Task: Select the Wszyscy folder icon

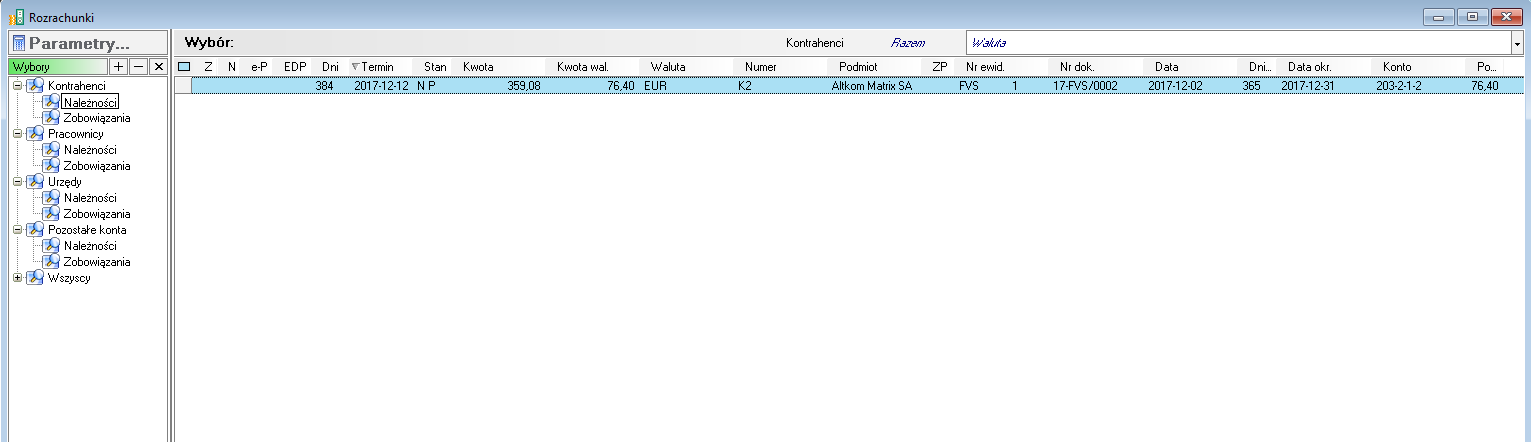Action: coord(35,278)
